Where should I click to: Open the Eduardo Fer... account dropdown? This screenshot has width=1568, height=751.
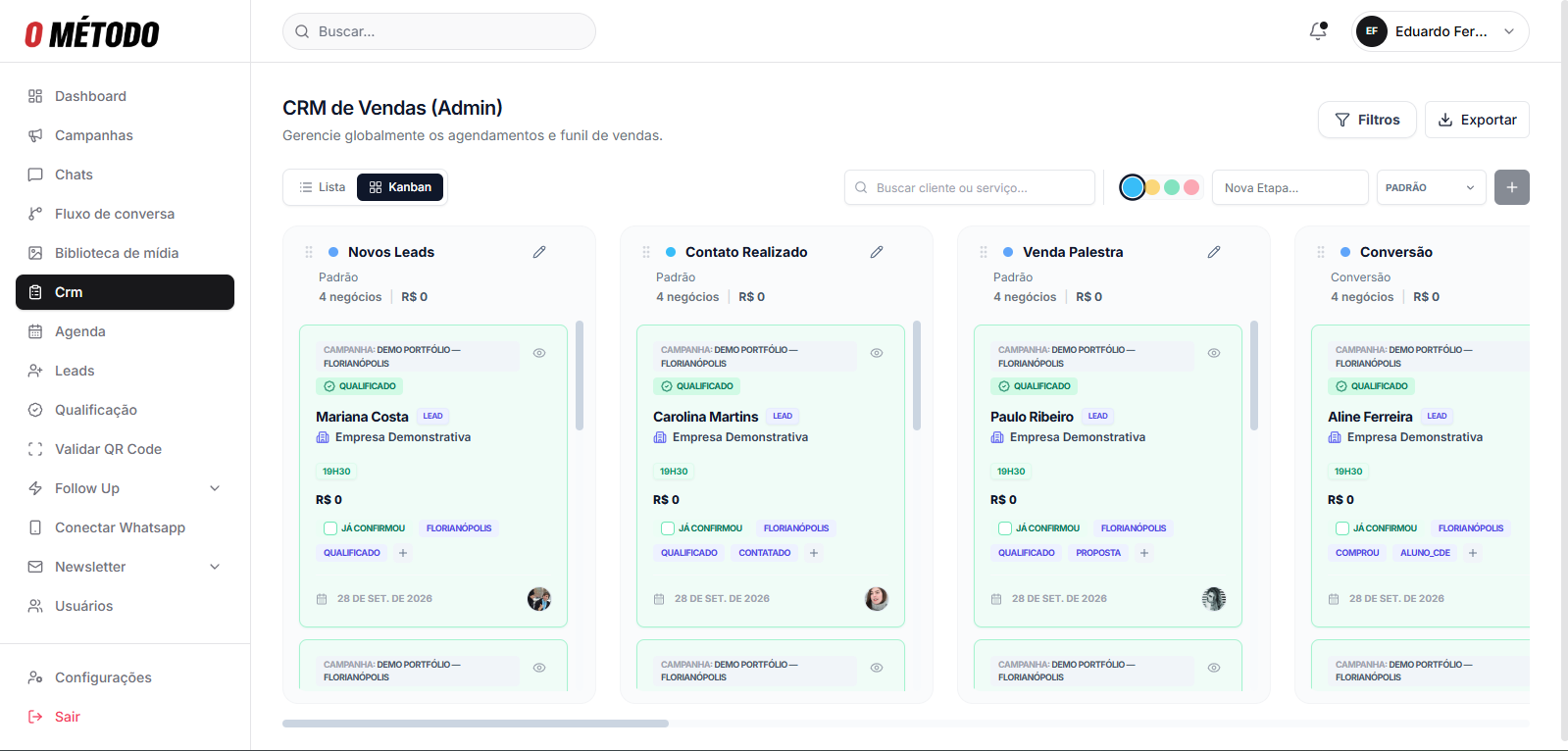point(1441,31)
